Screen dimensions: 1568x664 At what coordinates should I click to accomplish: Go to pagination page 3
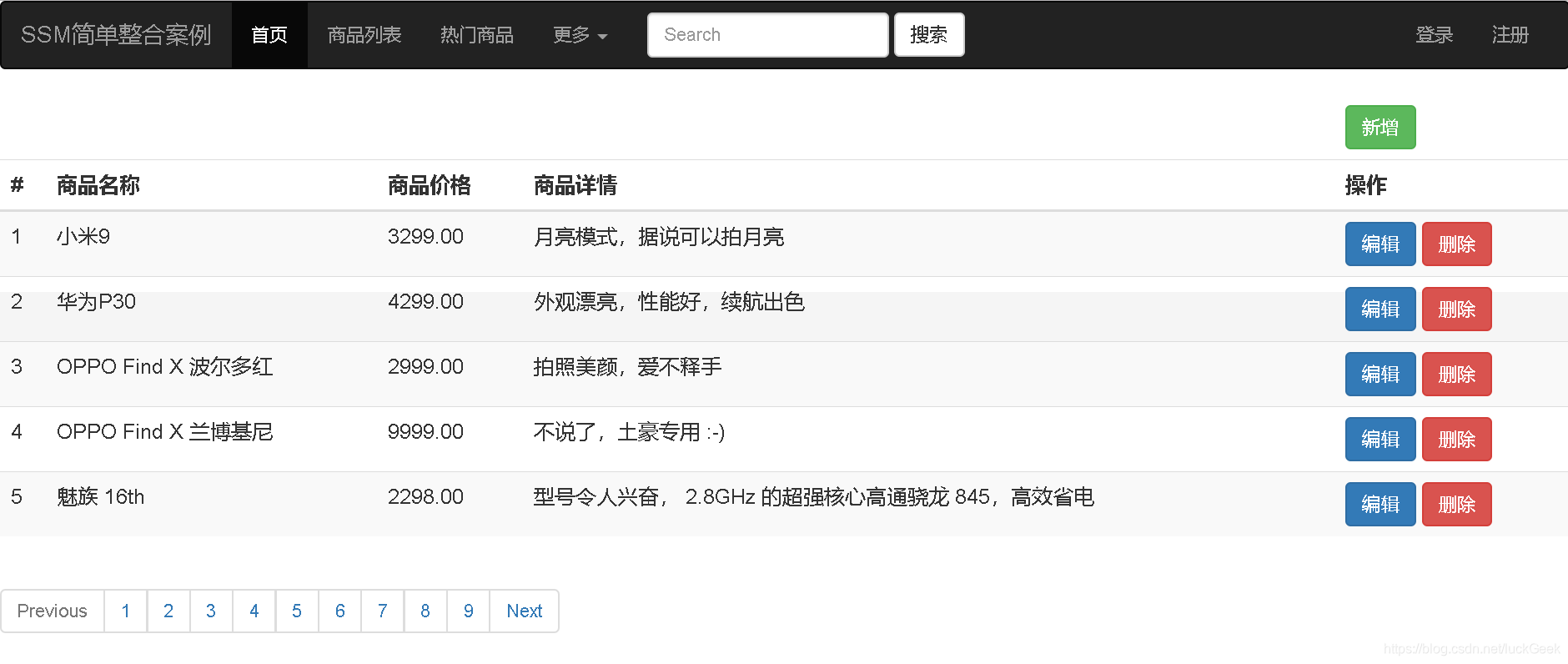click(211, 611)
